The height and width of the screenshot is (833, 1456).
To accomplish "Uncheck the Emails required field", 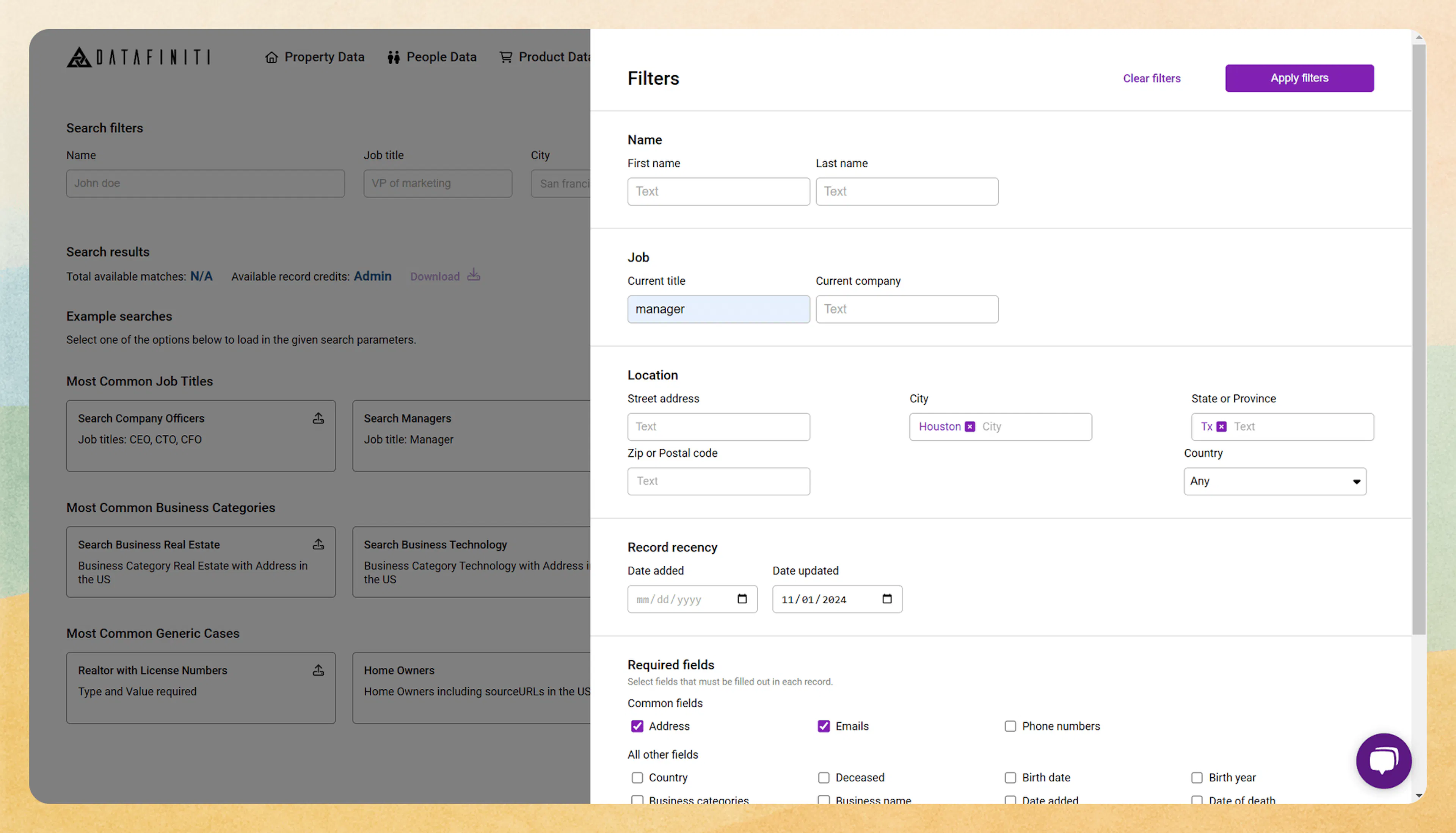I will click(x=824, y=726).
